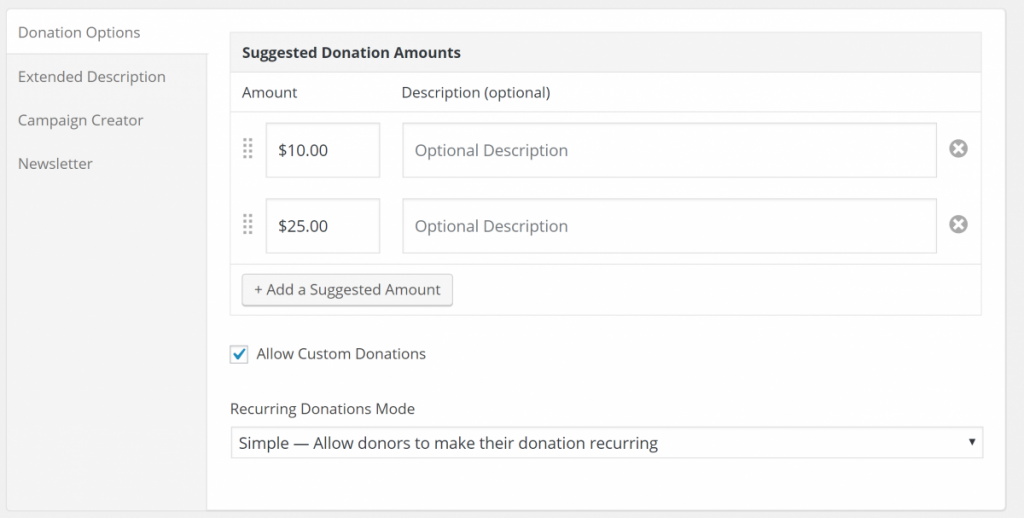Click the Add a Suggested Amount button
This screenshot has height=518, width=1024.
(347, 290)
